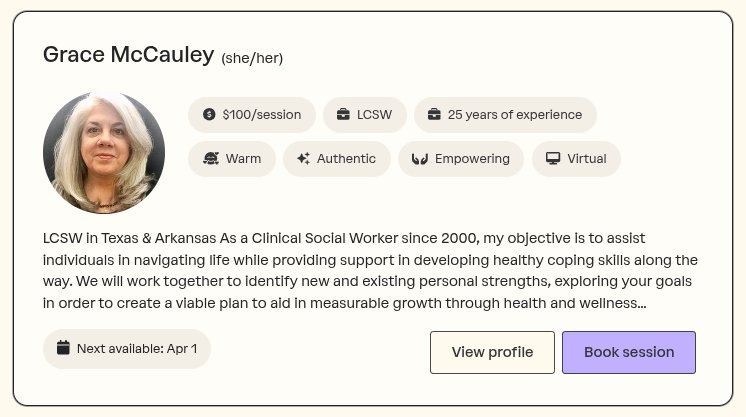Click the monitor icon beside Virtual

(x=553, y=159)
